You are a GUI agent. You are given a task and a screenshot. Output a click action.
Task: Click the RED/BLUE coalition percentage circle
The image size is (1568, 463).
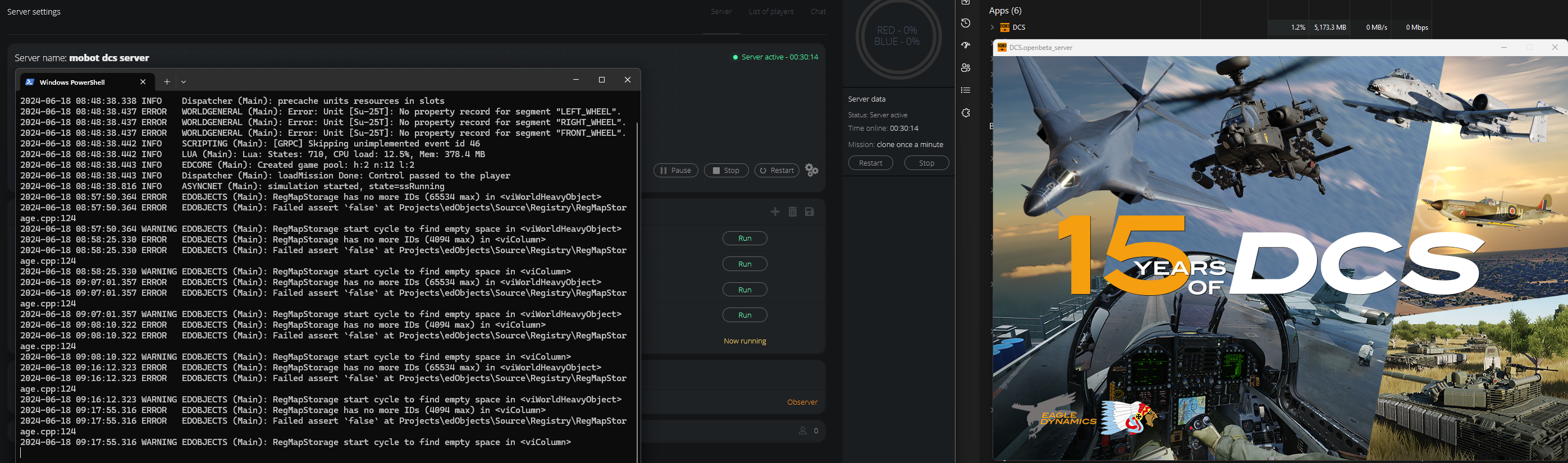(898, 36)
